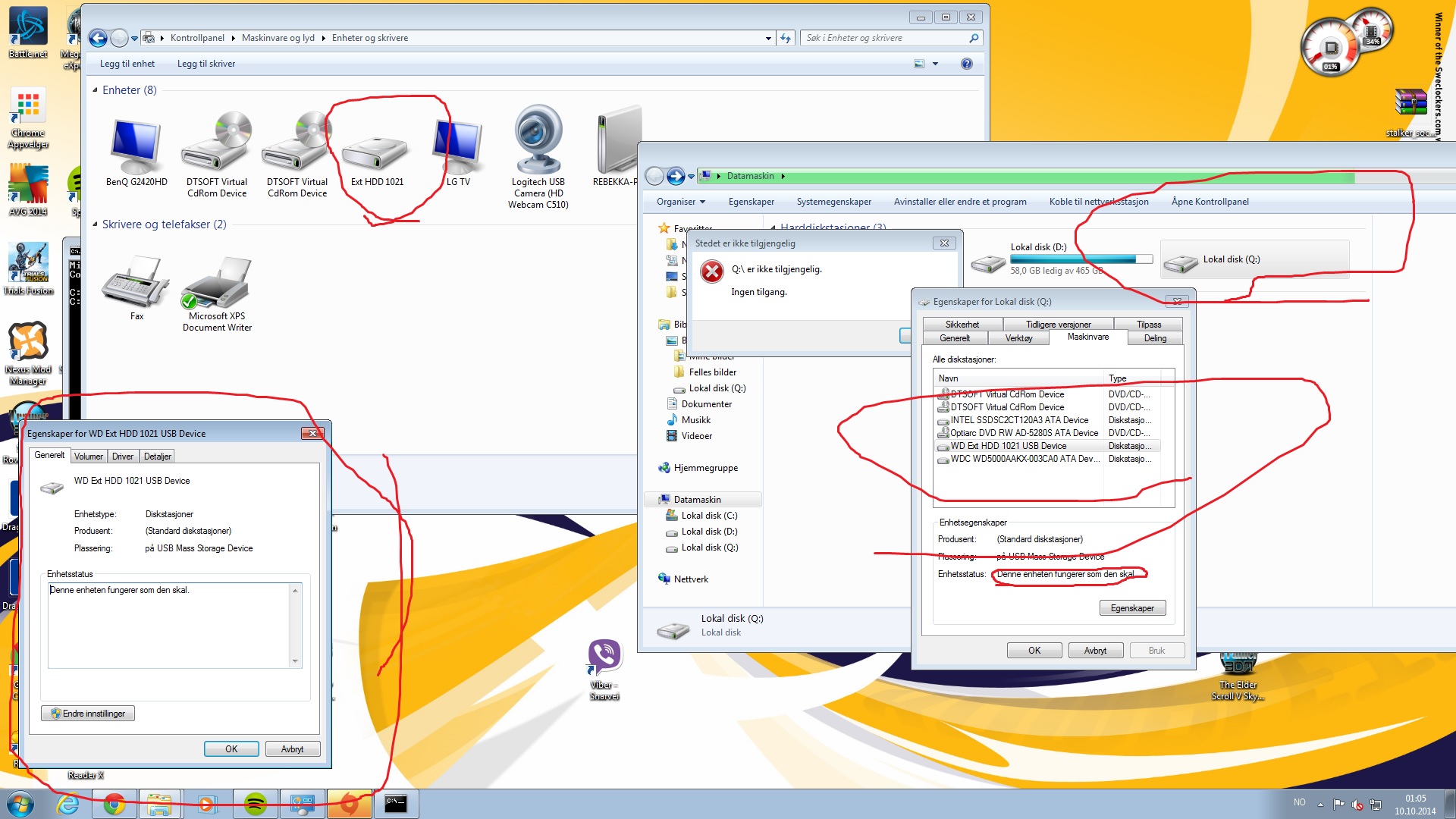Screen dimensions: 1456x819
Task: Open the AVG 2014 desktop icon
Action: pyautogui.click(x=28, y=190)
